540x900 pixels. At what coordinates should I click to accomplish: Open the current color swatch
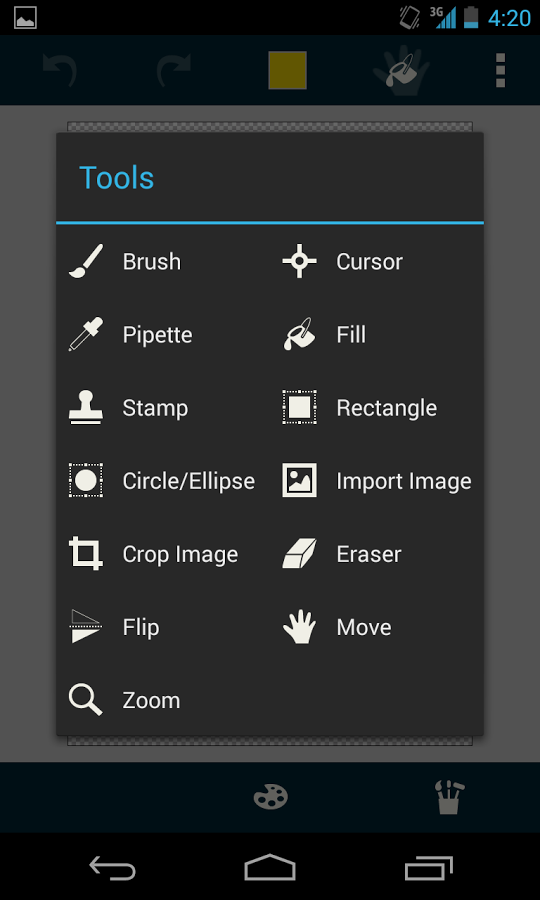click(288, 70)
